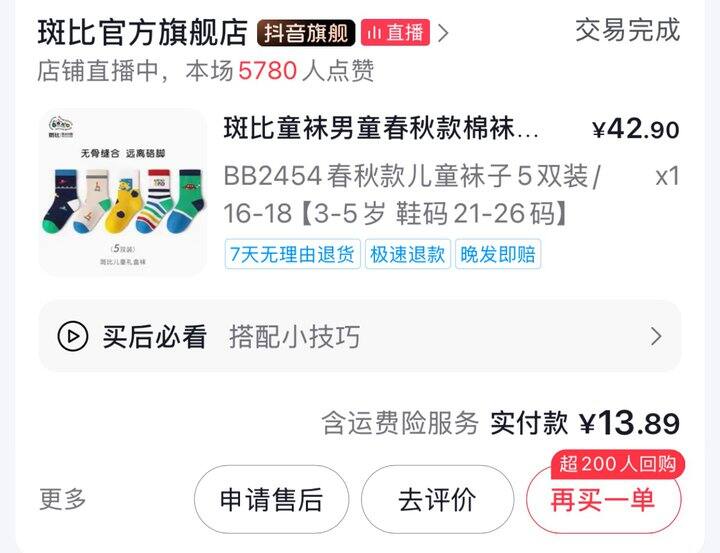
Task: Tap 店铺直播中 live info line
Action: pyautogui.click(x=206, y=71)
